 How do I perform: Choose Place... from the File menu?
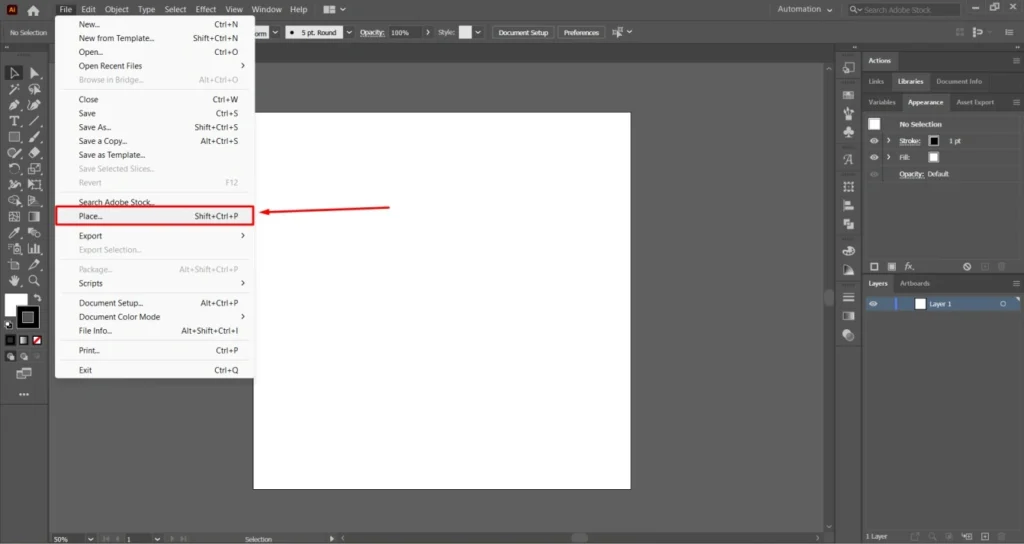pos(155,216)
